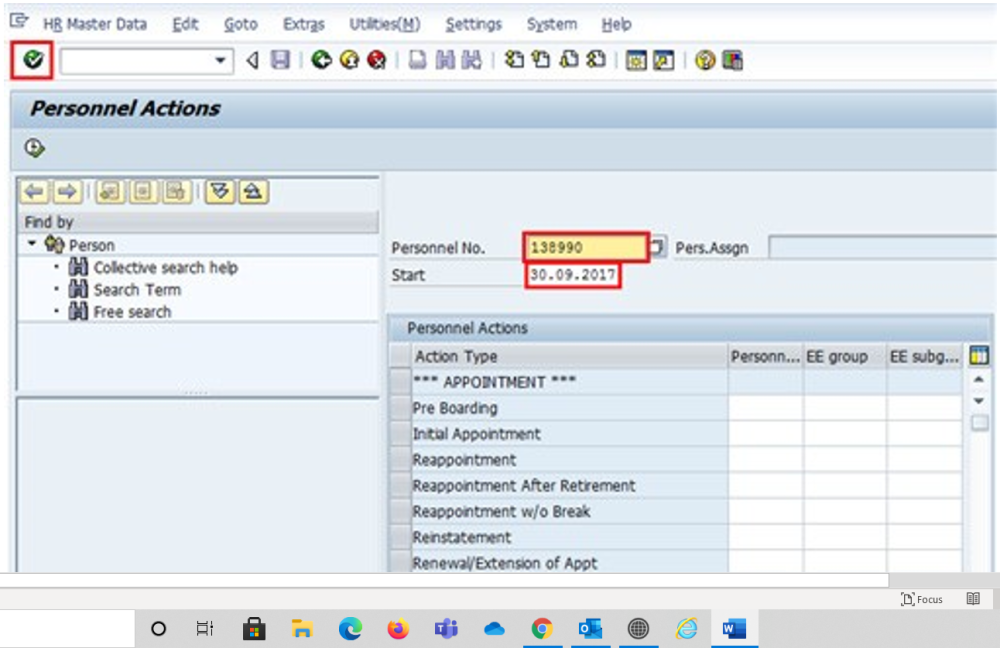This screenshot has height=648, width=1000.
Task: Open the Edit menu
Action: click(186, 24)
